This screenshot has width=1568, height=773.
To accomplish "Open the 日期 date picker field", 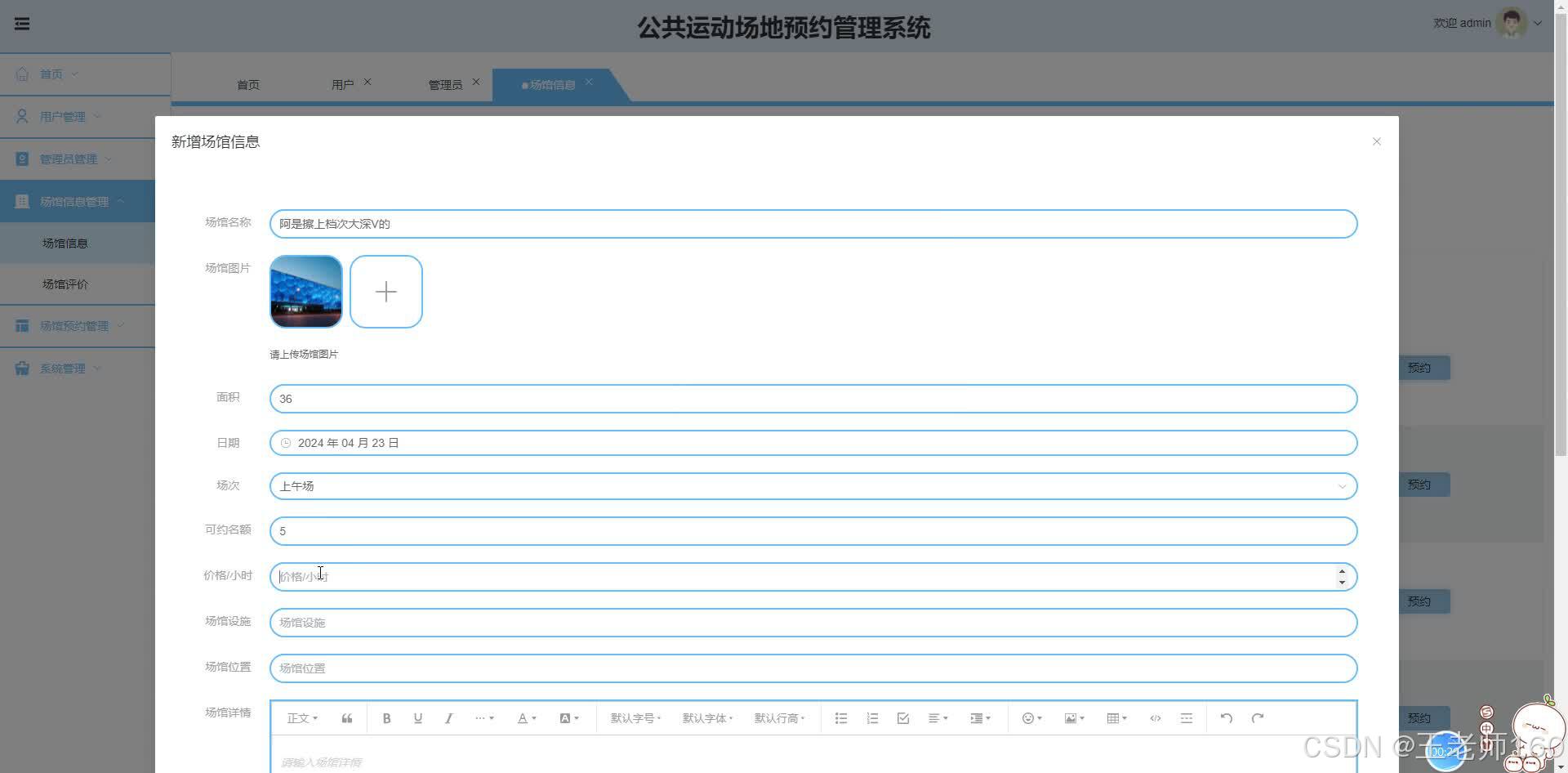I will (813, 443).
